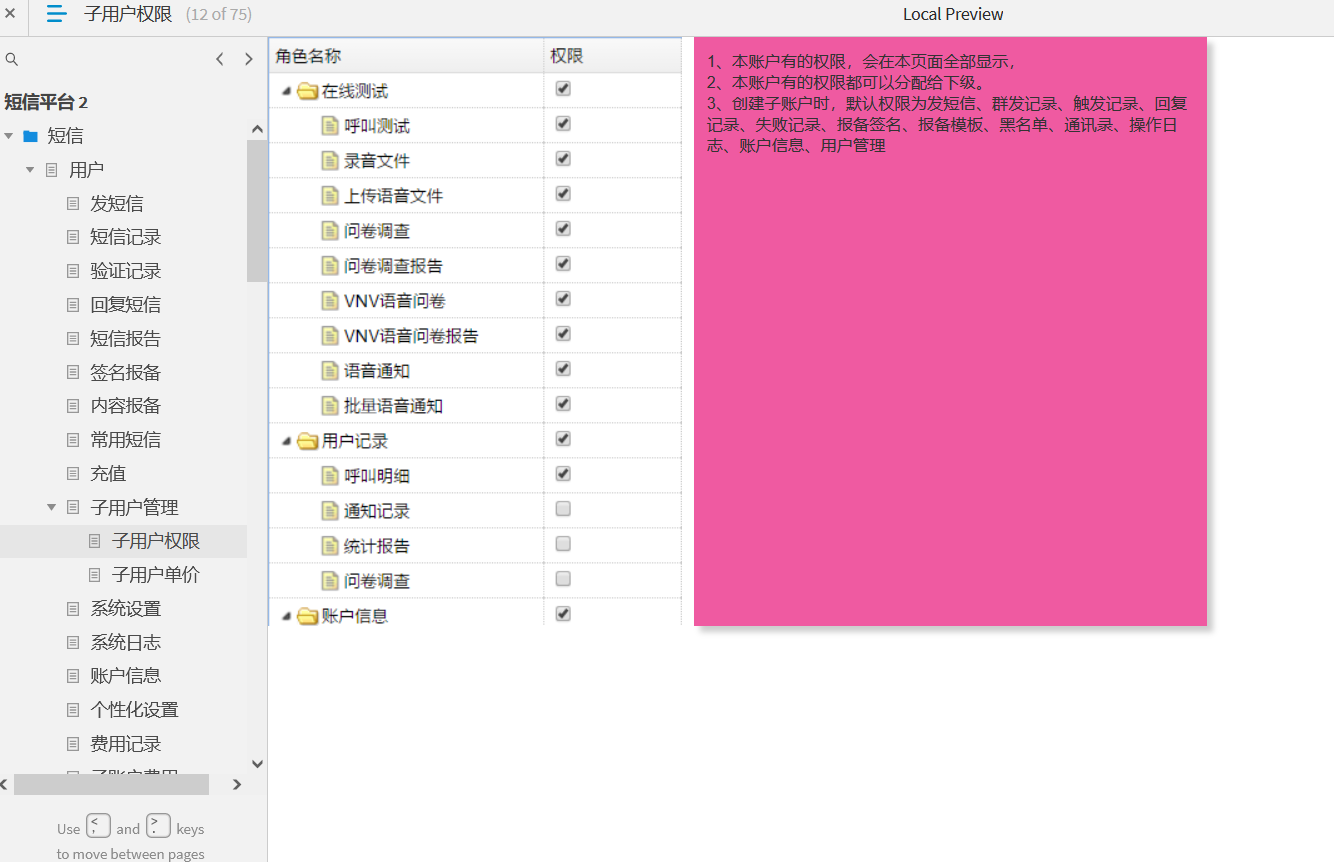Click sidebar vertical scrollbar up arrow
Screen dimensions: 1334x862
click(257, 129)
